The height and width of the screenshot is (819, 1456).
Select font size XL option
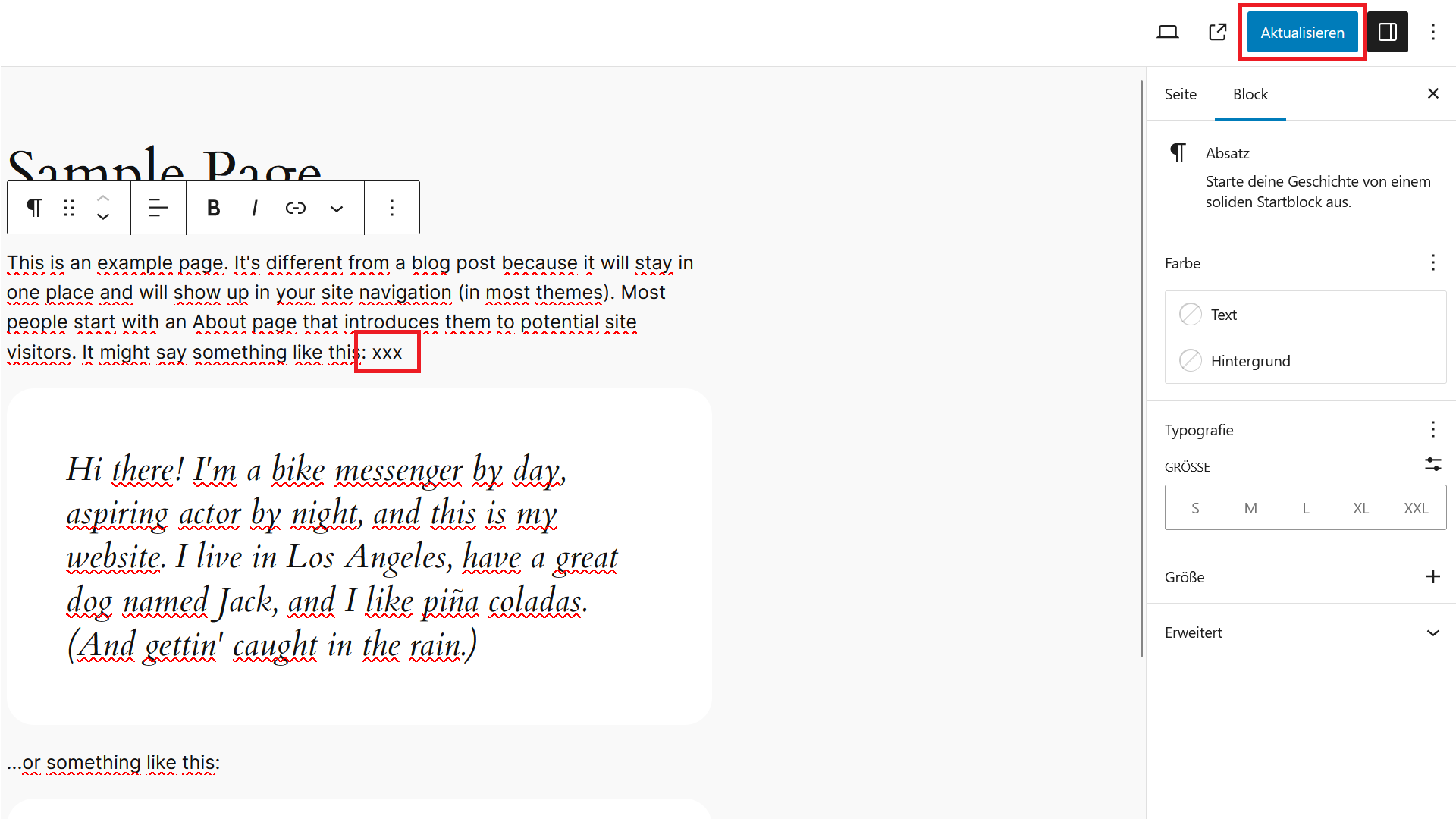(1358, 508)
